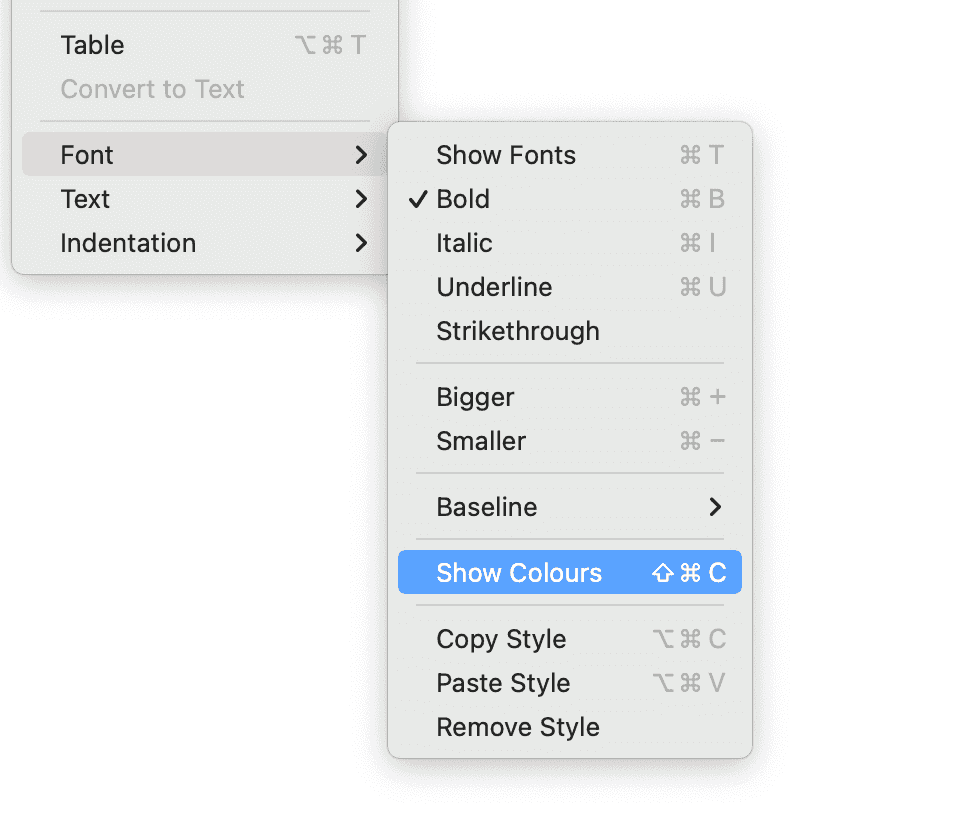Viewport: 972px width, 816px height.
Task: Make the font Smaller
Action: (x=481, y=441)
